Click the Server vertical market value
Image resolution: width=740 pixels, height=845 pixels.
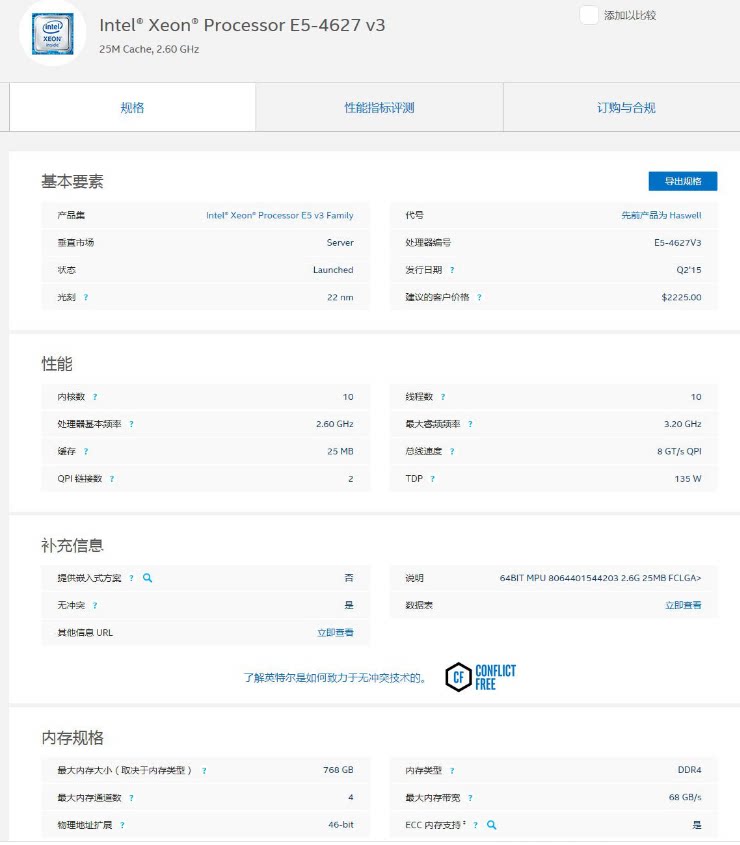pyautogui.click(x=340, y=243)
